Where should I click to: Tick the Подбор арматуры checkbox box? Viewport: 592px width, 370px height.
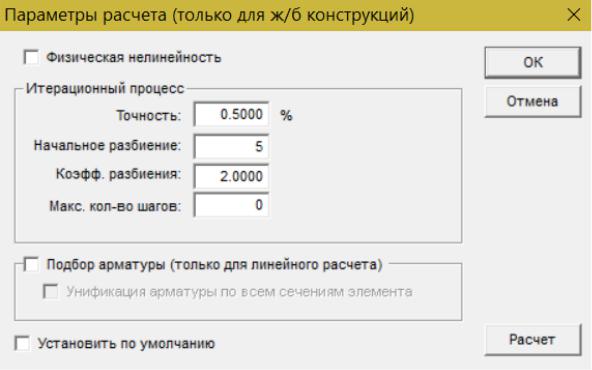pyautogui.click(x=31, y=264)
